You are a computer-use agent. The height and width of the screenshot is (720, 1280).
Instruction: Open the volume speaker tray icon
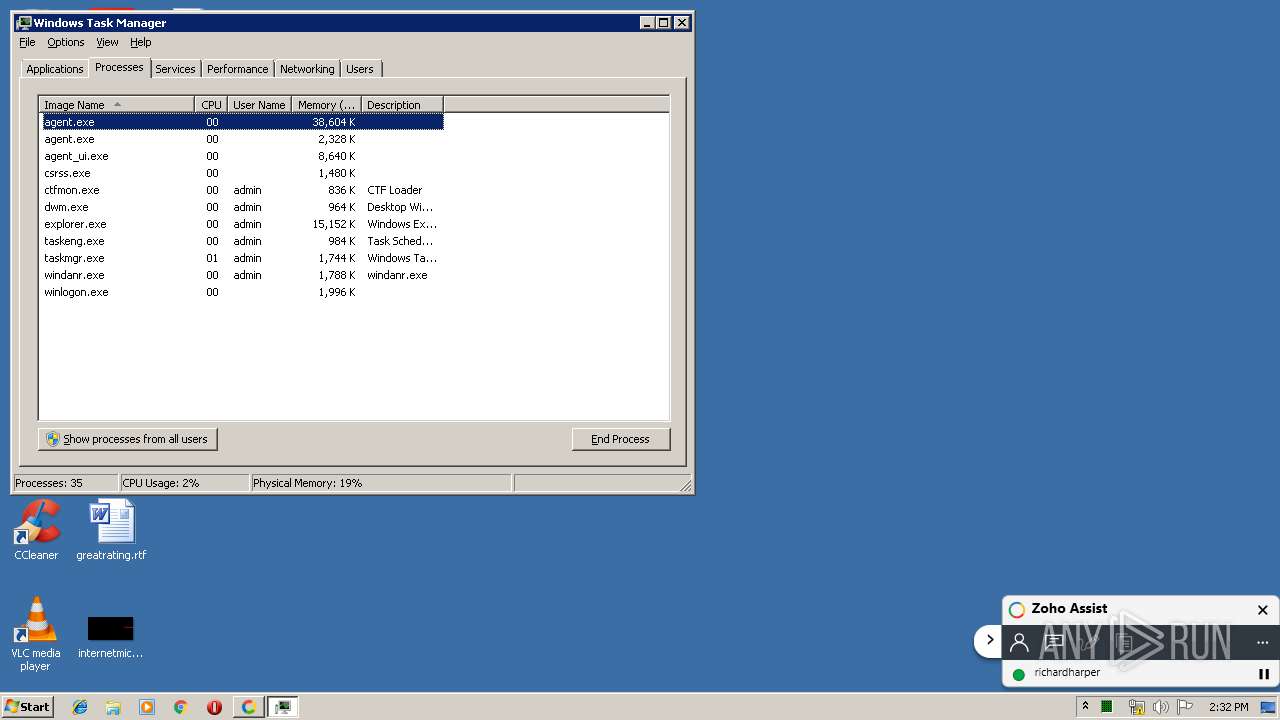[x=1160, y=707]
